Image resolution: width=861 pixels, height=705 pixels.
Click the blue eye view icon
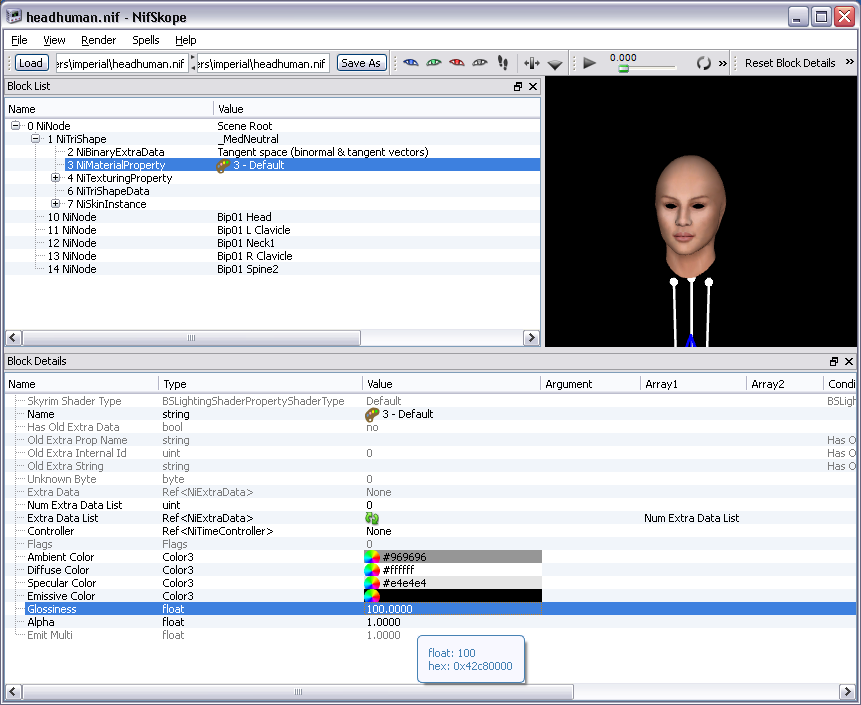411,63
